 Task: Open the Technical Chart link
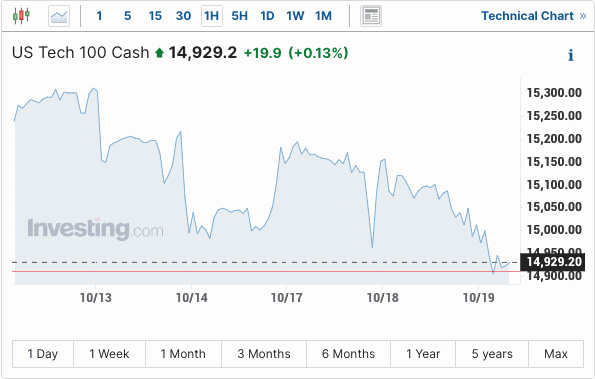click(x=534, y=16)
